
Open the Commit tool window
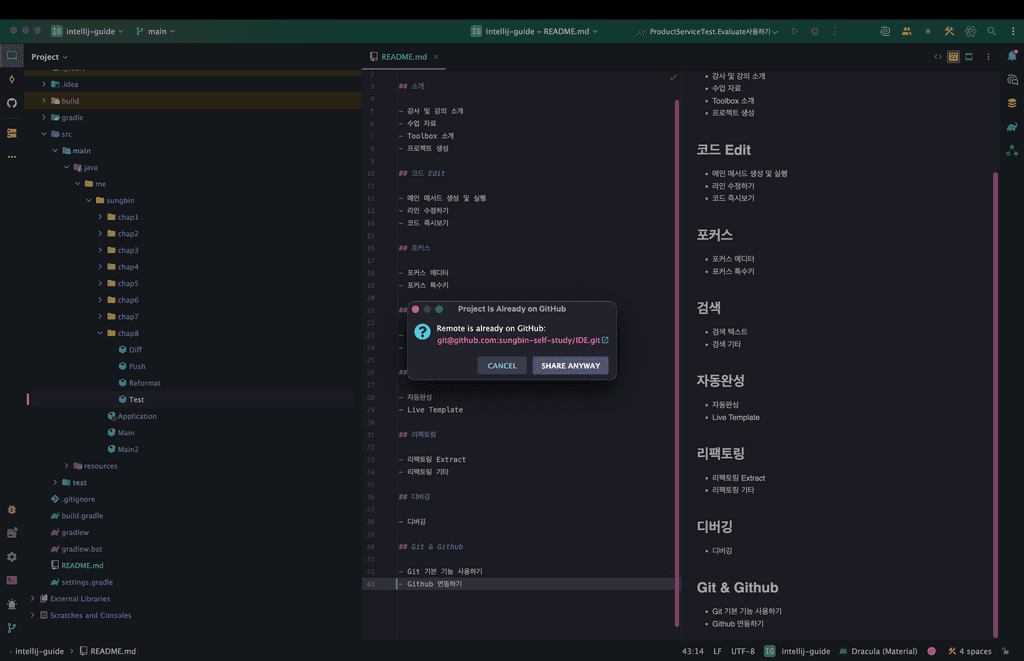pos(12,79)
